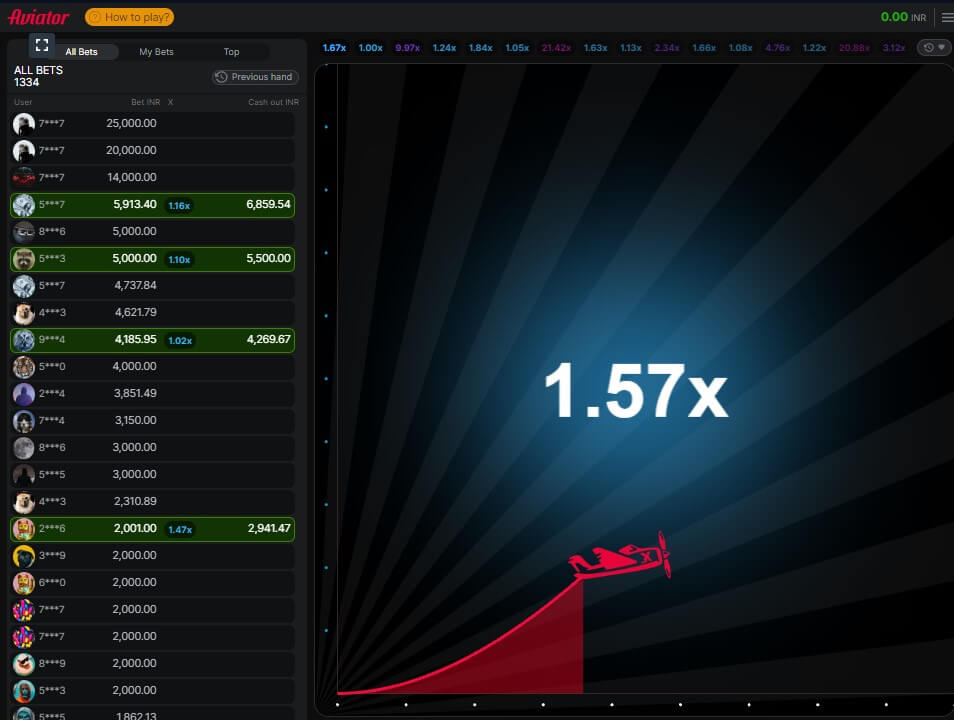Viewport: 954px width, 720px height.
Task: Click the Aviator logo
Action: (x=39, y=17)
